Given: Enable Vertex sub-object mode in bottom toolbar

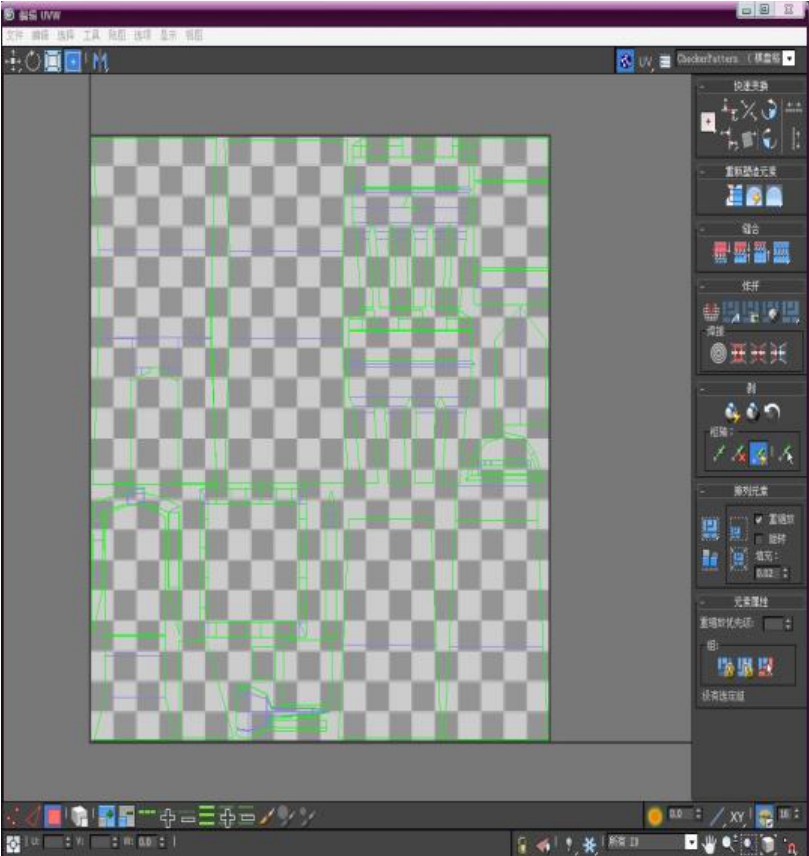Looking at the screenshot, I should click(13, 817).
